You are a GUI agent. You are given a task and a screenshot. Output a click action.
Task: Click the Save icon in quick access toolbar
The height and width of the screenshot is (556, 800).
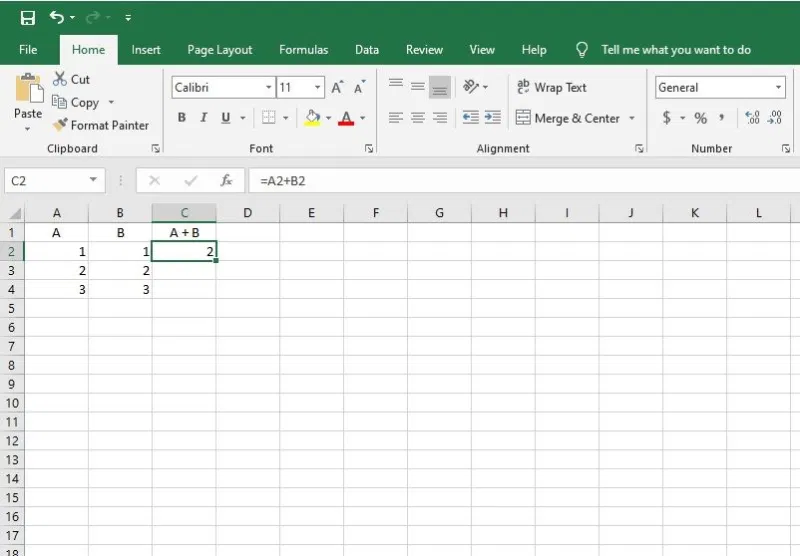28,18
